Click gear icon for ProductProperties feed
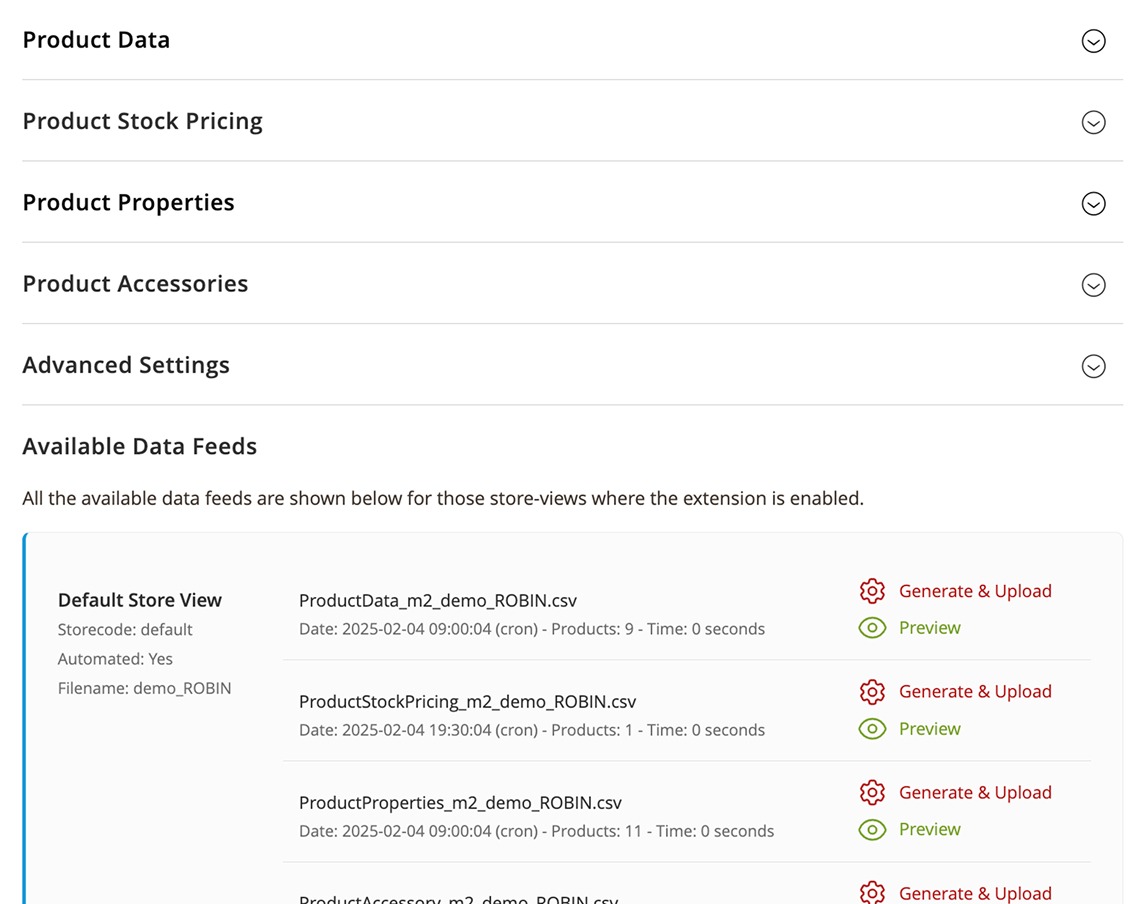Screen dimensions: 1136x904 pyautogui.click(x=872, y=792)
